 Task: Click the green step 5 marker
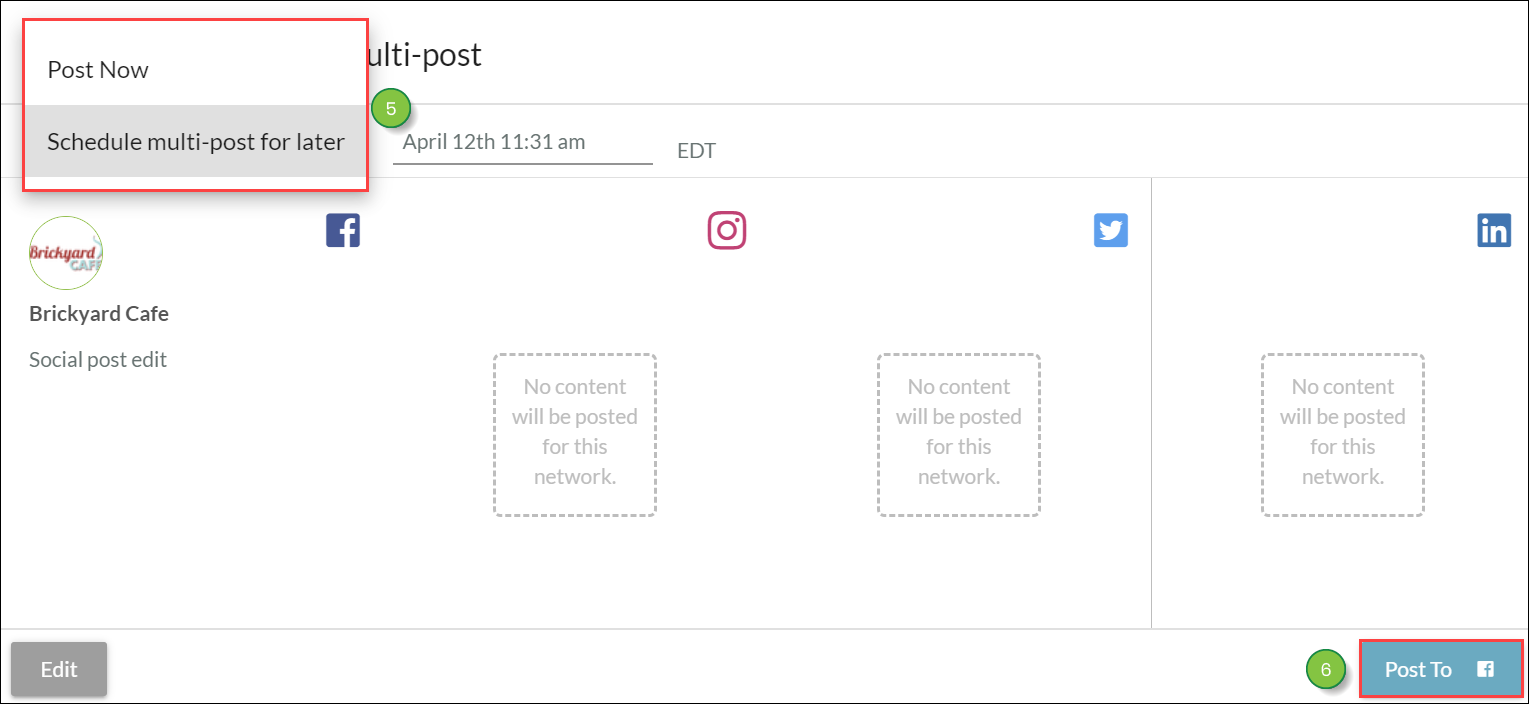391,109
